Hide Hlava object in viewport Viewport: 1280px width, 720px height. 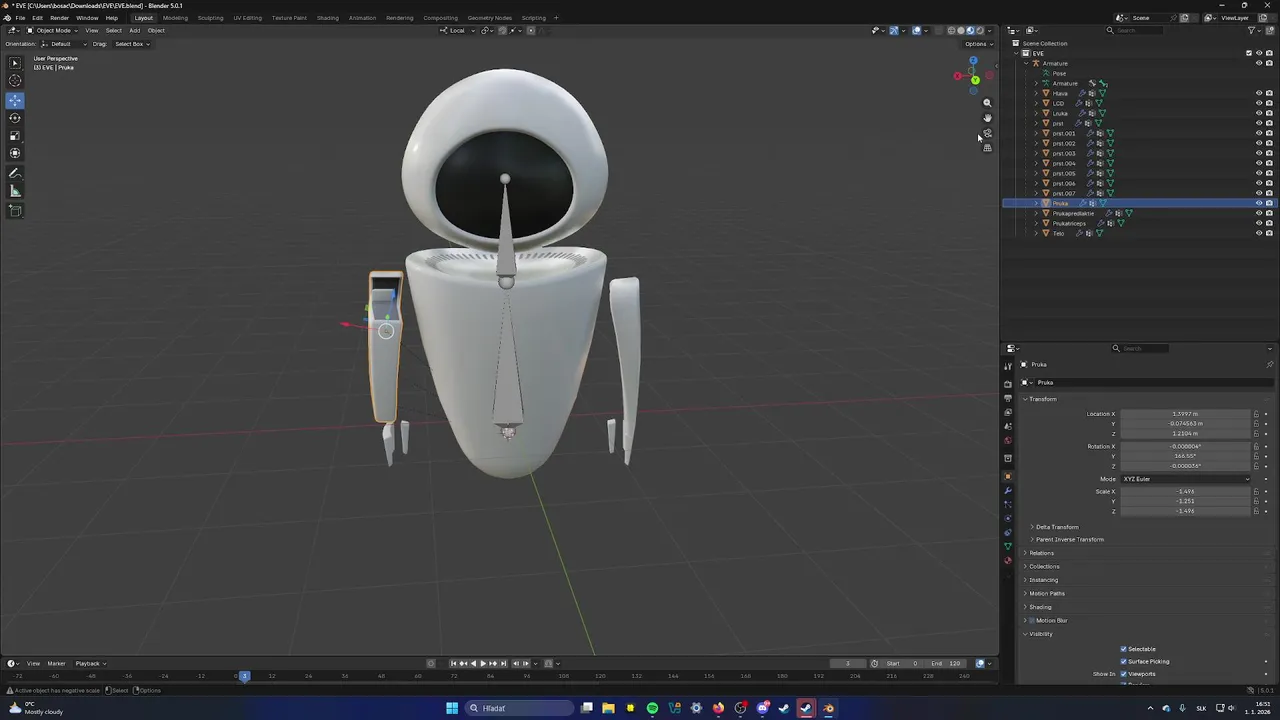click(1259, 93)
